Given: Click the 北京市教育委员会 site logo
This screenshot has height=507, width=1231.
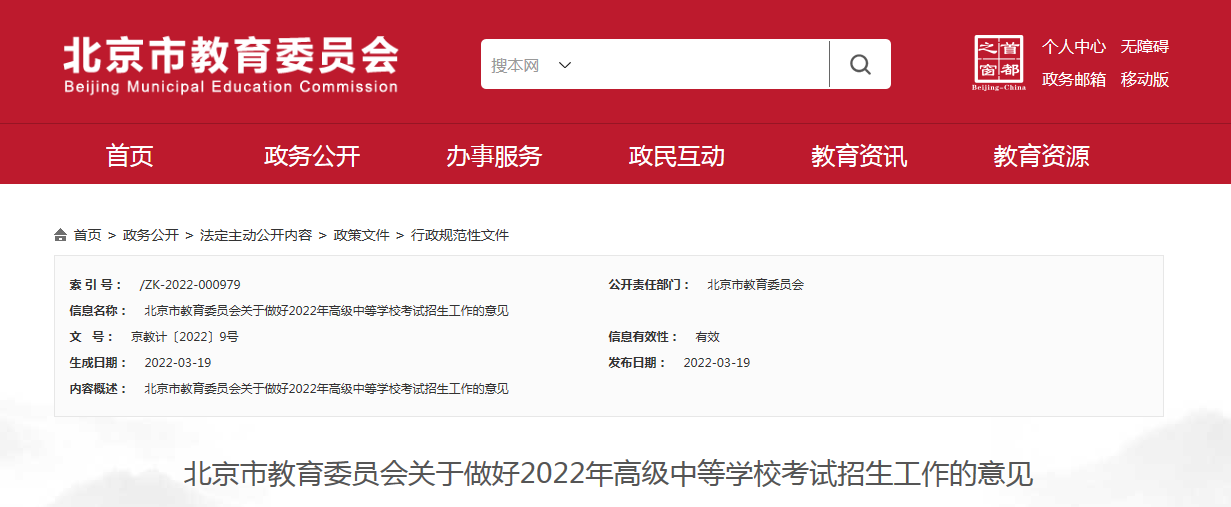Looking at the screenshot, I should coord(231,65).
